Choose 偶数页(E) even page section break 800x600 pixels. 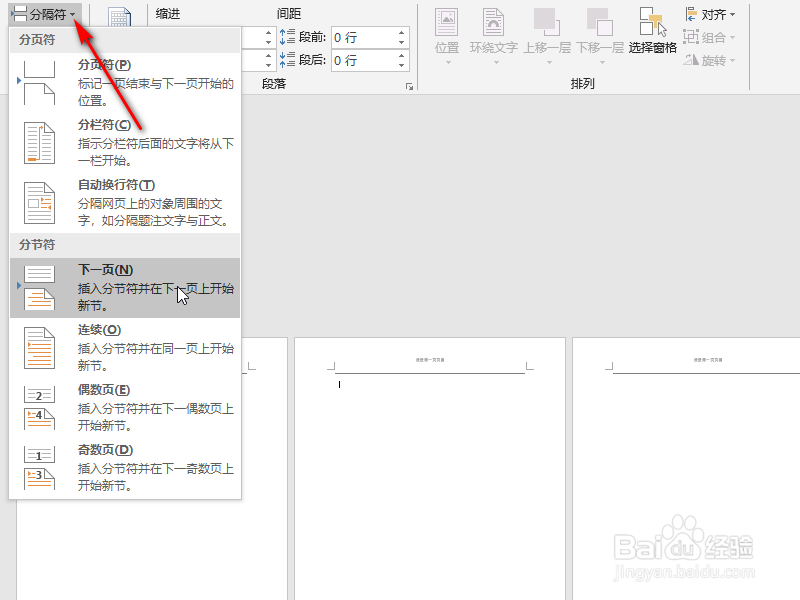tap(125, 408)
